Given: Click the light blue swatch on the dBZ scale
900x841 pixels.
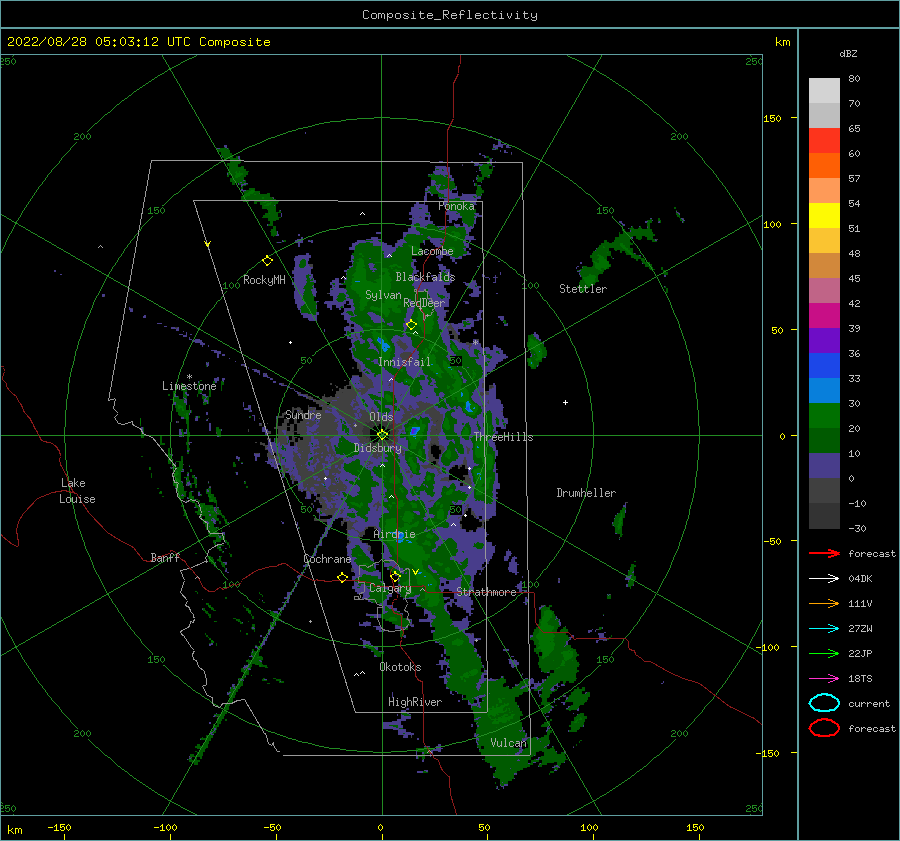Looking at the screenshot, I should [824, 391].
